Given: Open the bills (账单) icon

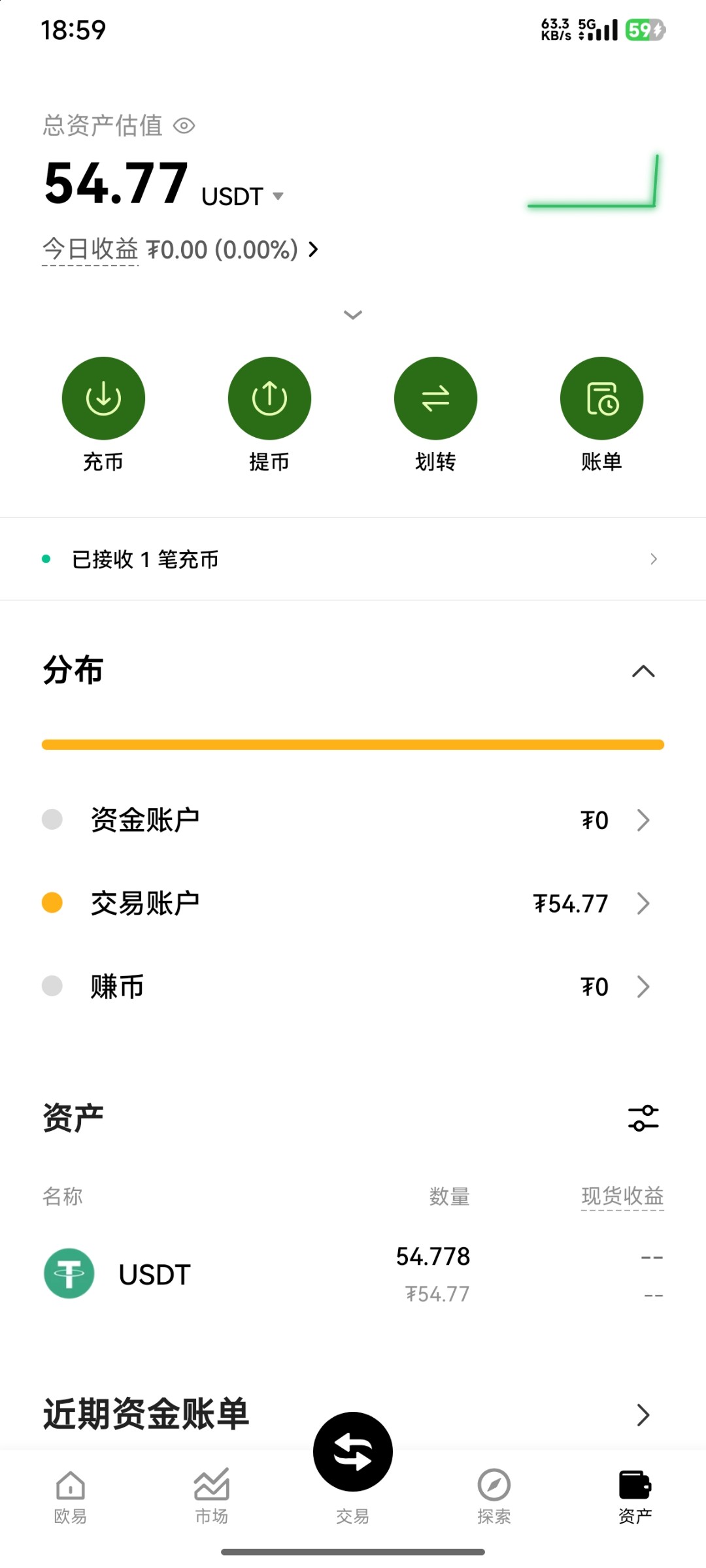Looking at the screenshot, I should pyautogui.click(x=601, y=398).
